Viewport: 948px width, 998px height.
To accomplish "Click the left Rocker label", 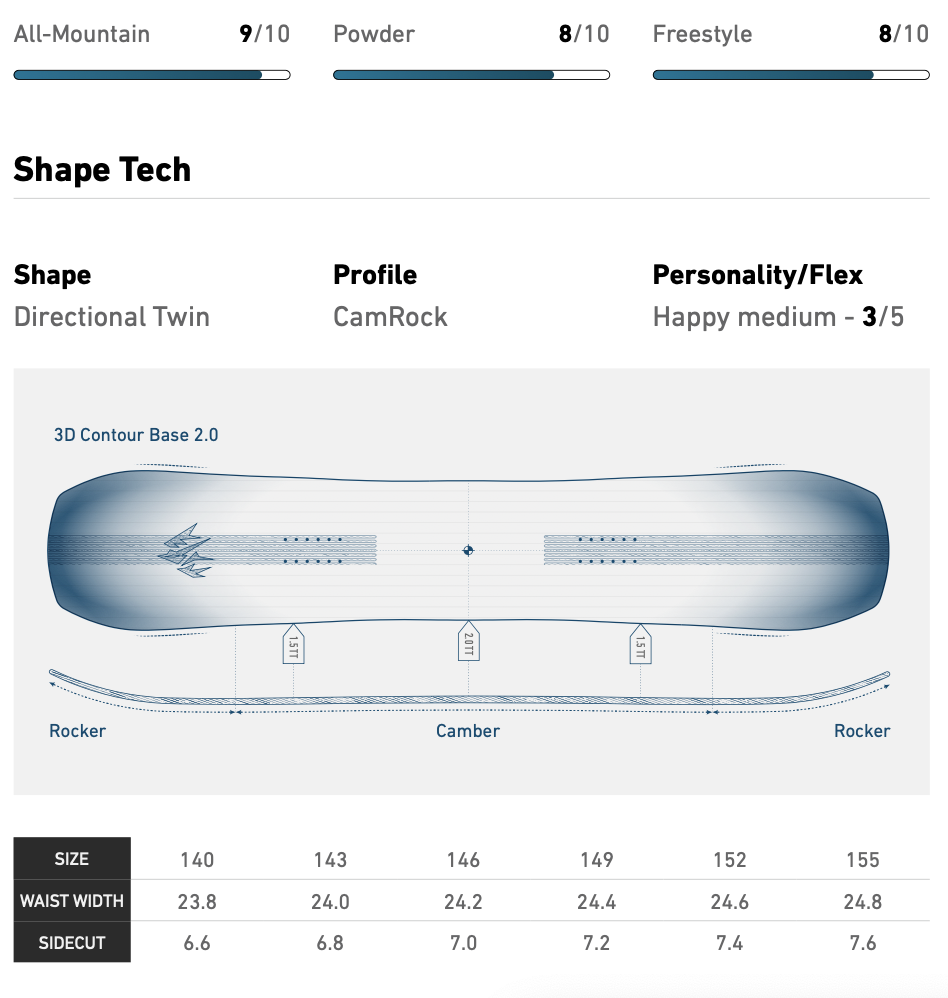I will point(78,731).
